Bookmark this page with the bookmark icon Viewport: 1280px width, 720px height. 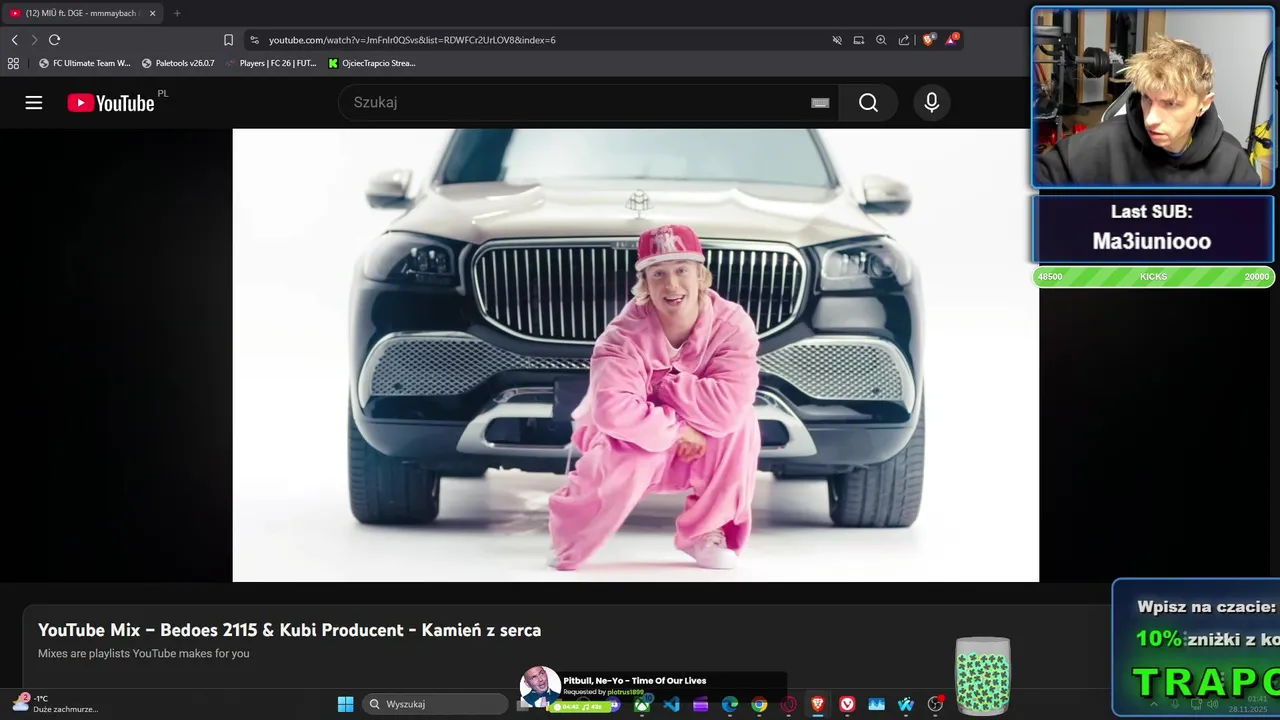pos(228,40)
